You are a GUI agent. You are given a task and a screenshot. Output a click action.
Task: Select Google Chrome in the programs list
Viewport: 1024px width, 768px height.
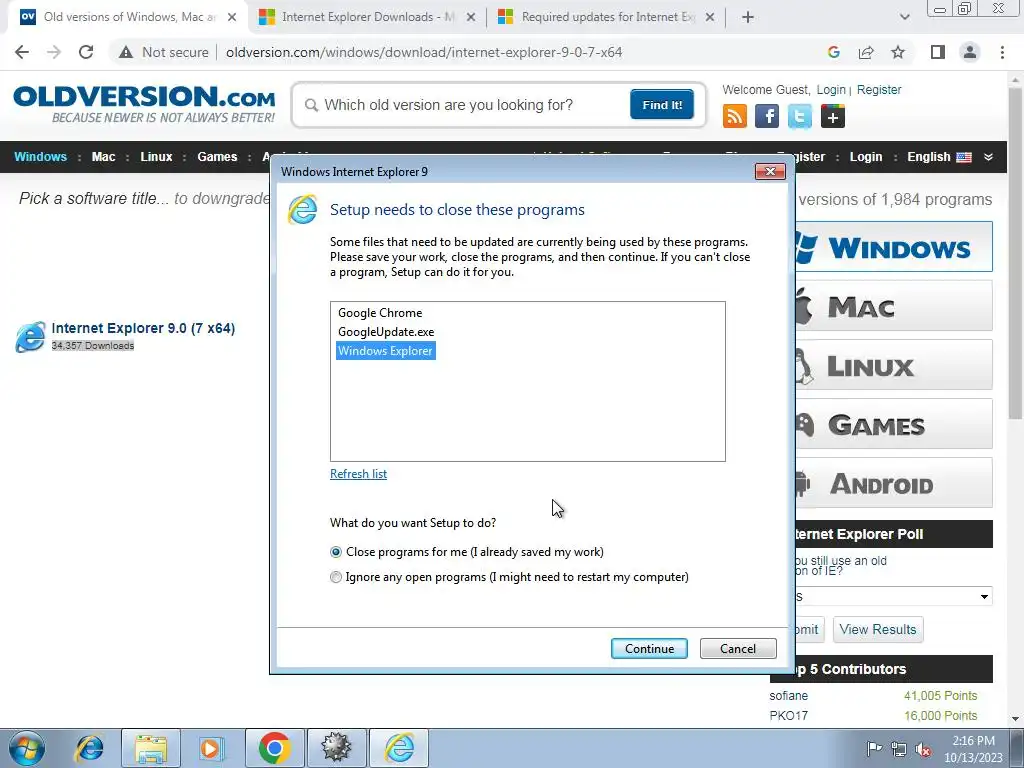380,313
